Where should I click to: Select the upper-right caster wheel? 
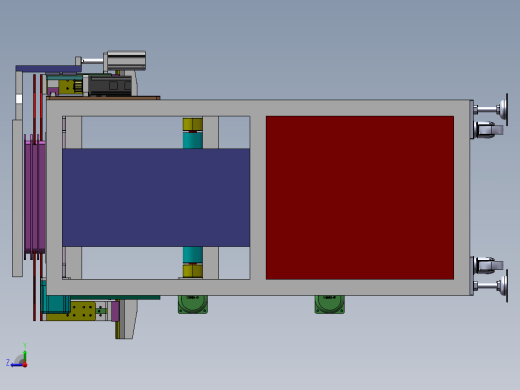[x=490, y=130]
